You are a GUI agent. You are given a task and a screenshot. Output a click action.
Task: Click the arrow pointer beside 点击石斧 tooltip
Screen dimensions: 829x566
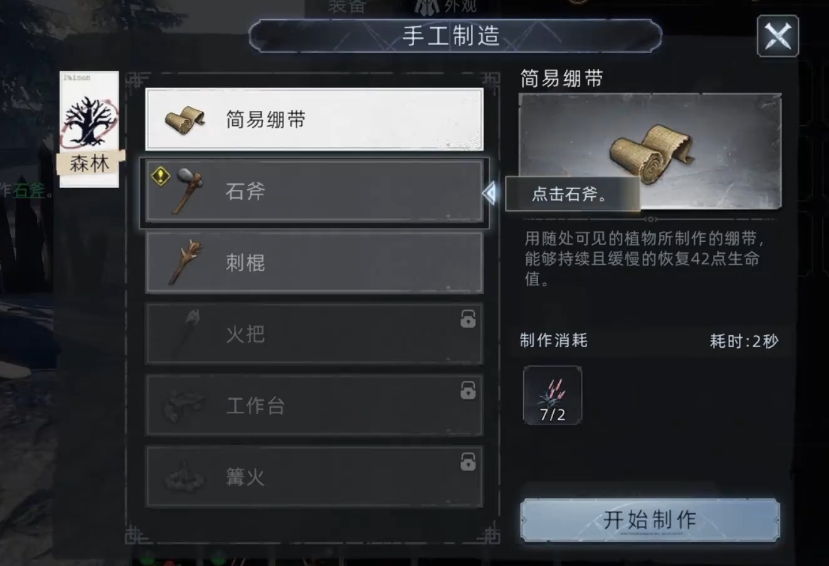[489, 193]
